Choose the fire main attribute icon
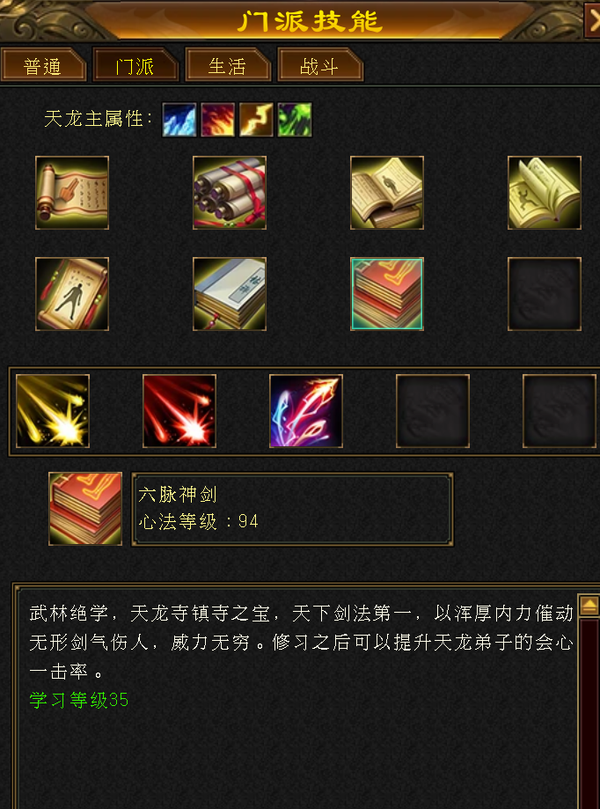The width and height of the screenshot is (600, 809). click(218, 120)
